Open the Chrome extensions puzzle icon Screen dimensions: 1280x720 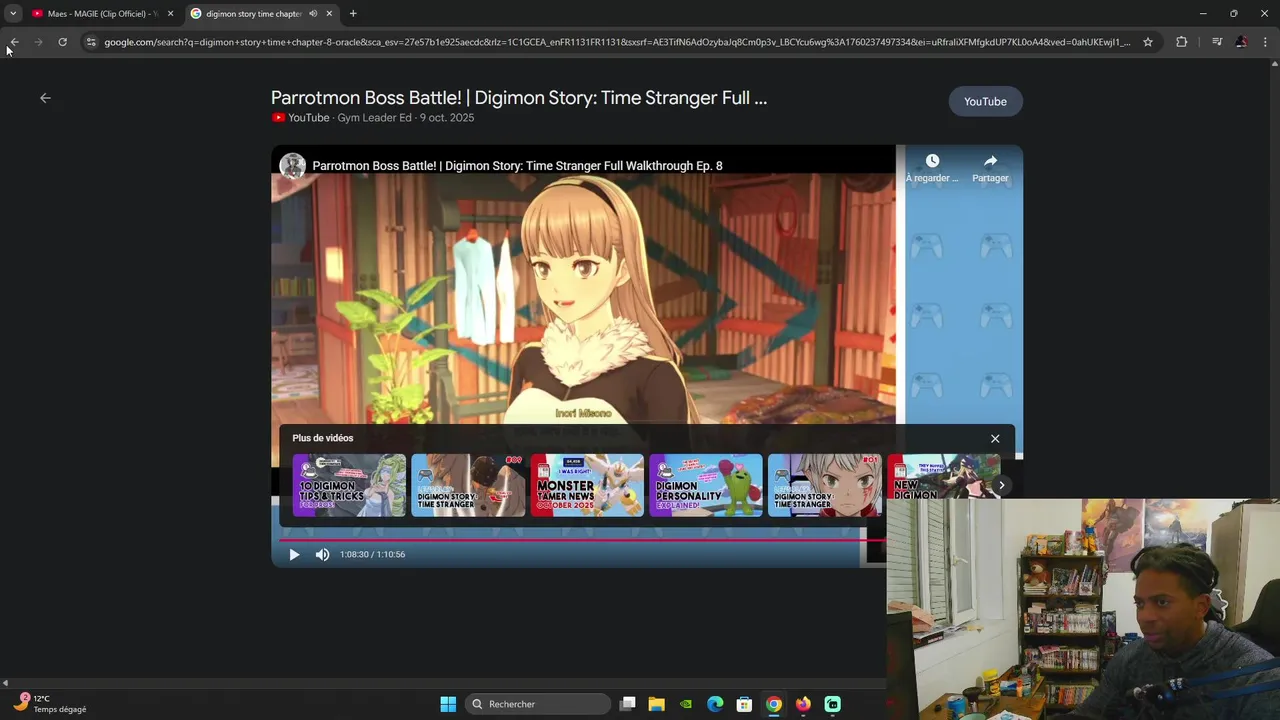[1182, 42]
